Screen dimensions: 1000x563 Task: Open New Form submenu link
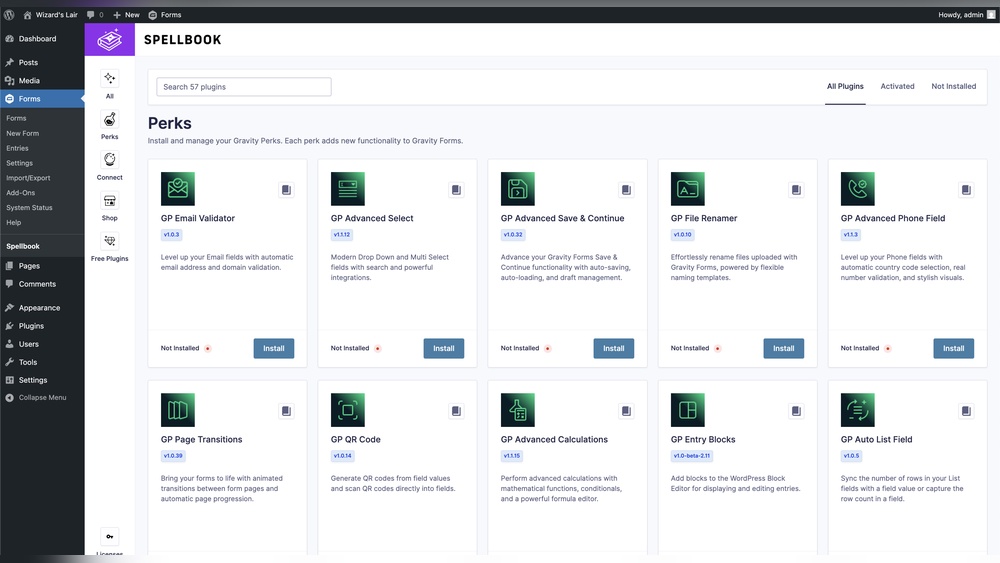pos(23,133)
